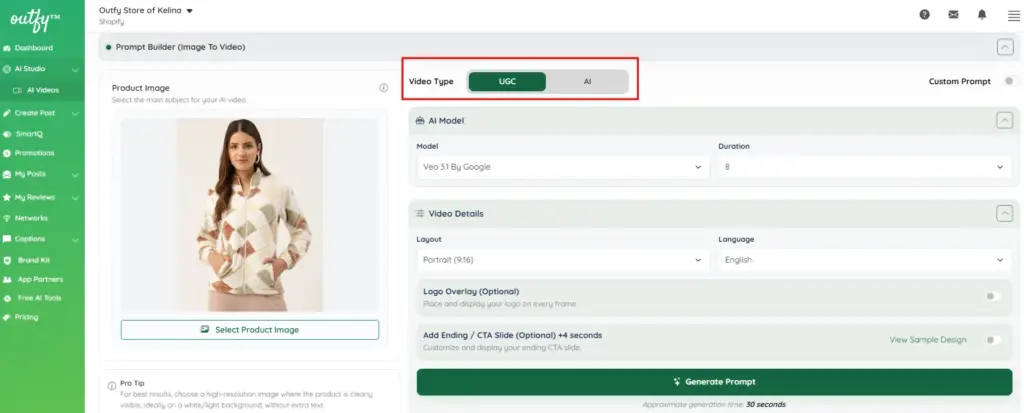The image size is (1024, 413).
Task: Open the Model dropdown
Action: [x=563, y=167]
